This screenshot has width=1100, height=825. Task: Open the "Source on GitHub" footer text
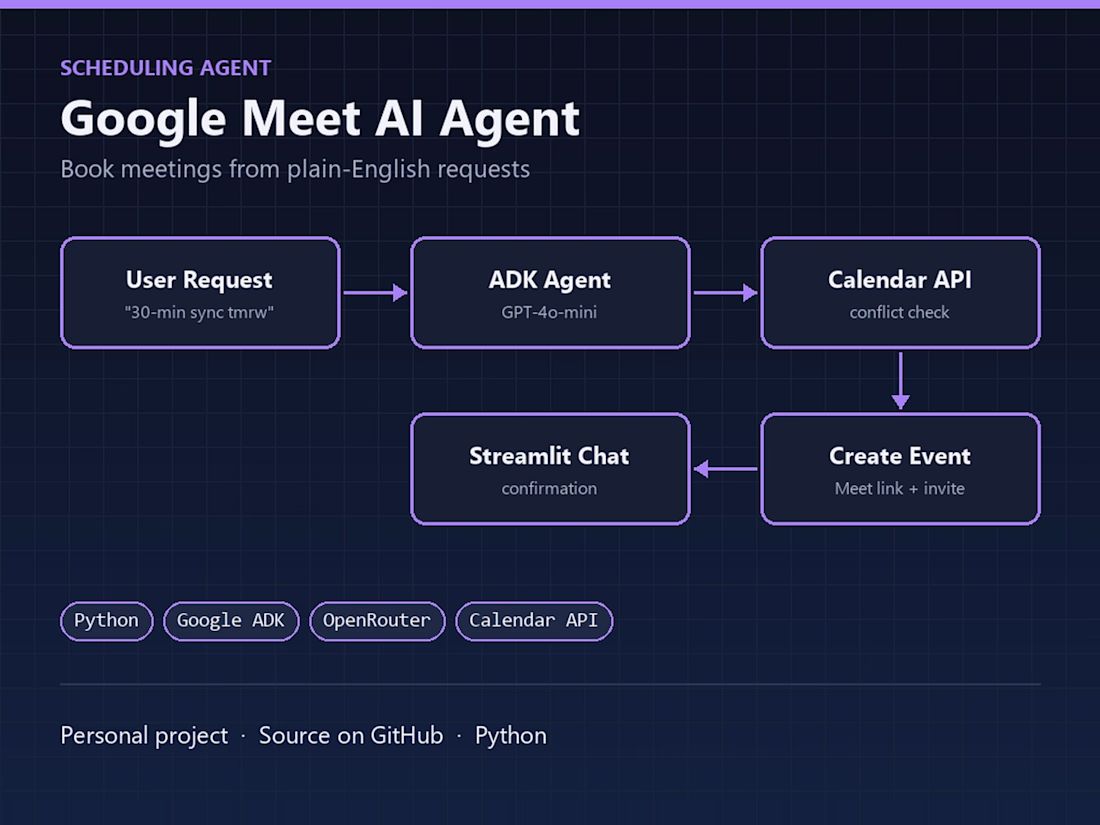click(x=351, y=736)
